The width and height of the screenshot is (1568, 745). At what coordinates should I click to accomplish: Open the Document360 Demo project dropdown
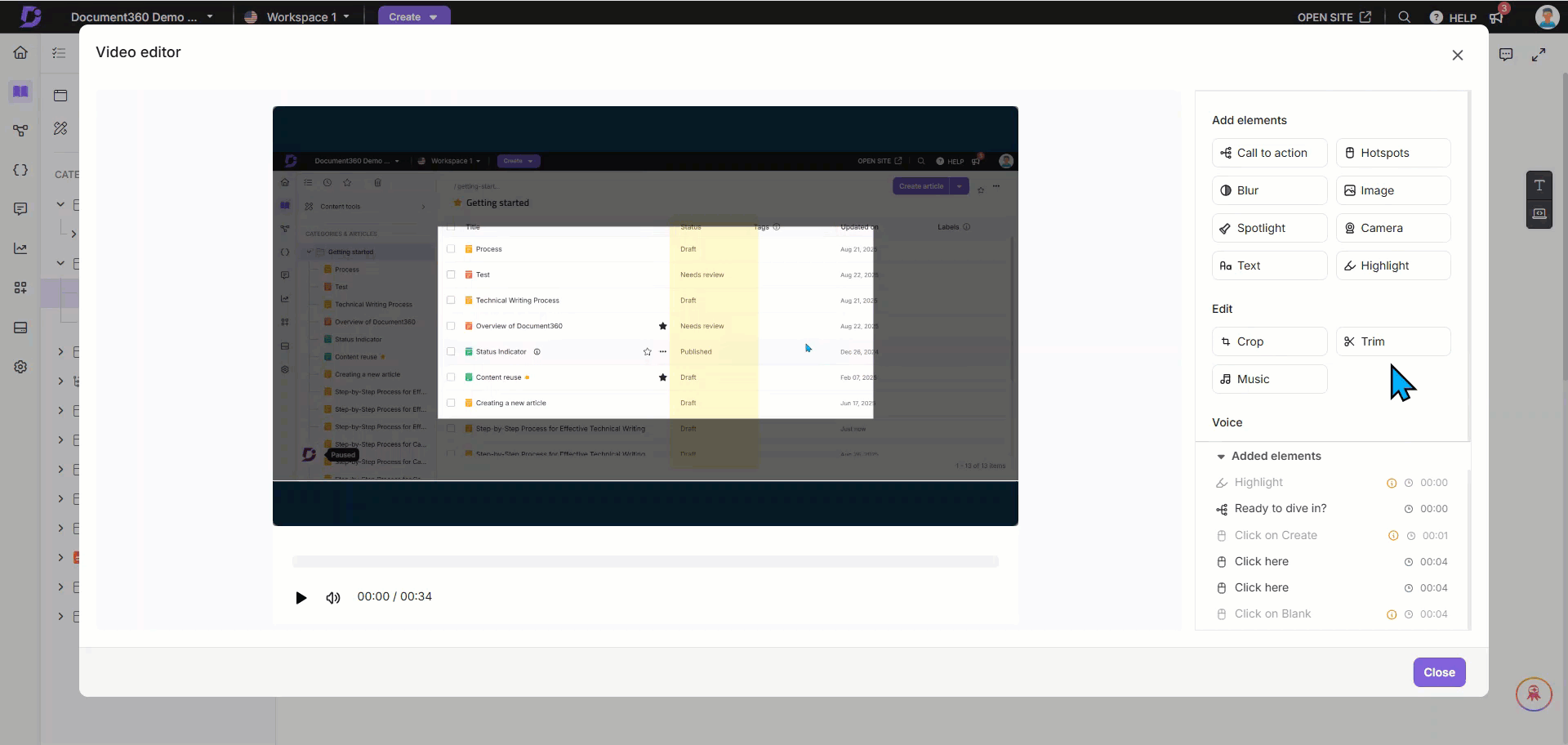(x=141, y=16)
